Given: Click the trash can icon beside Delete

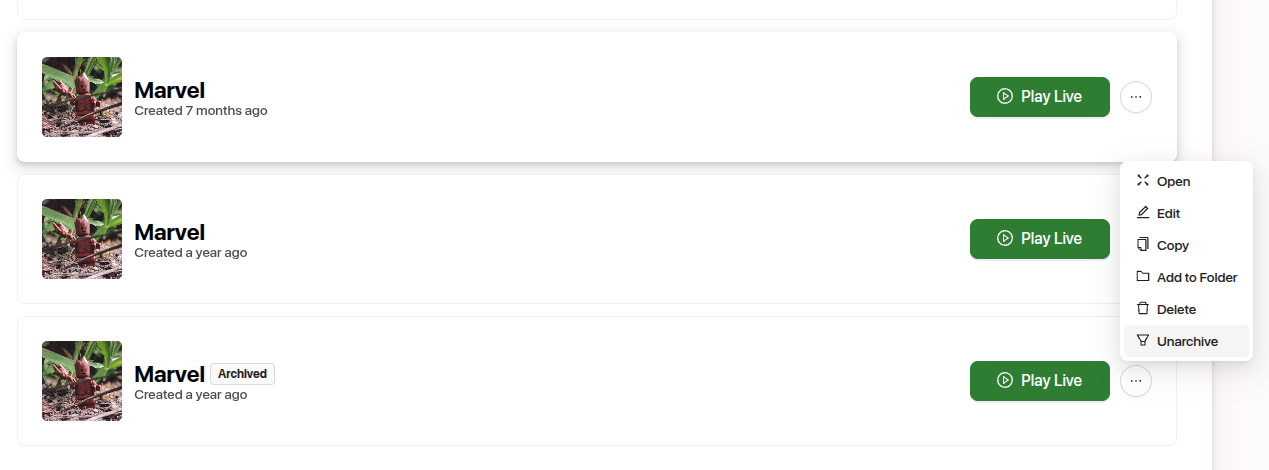Looking at the screenshot, I should click(x=1143, y=309).
